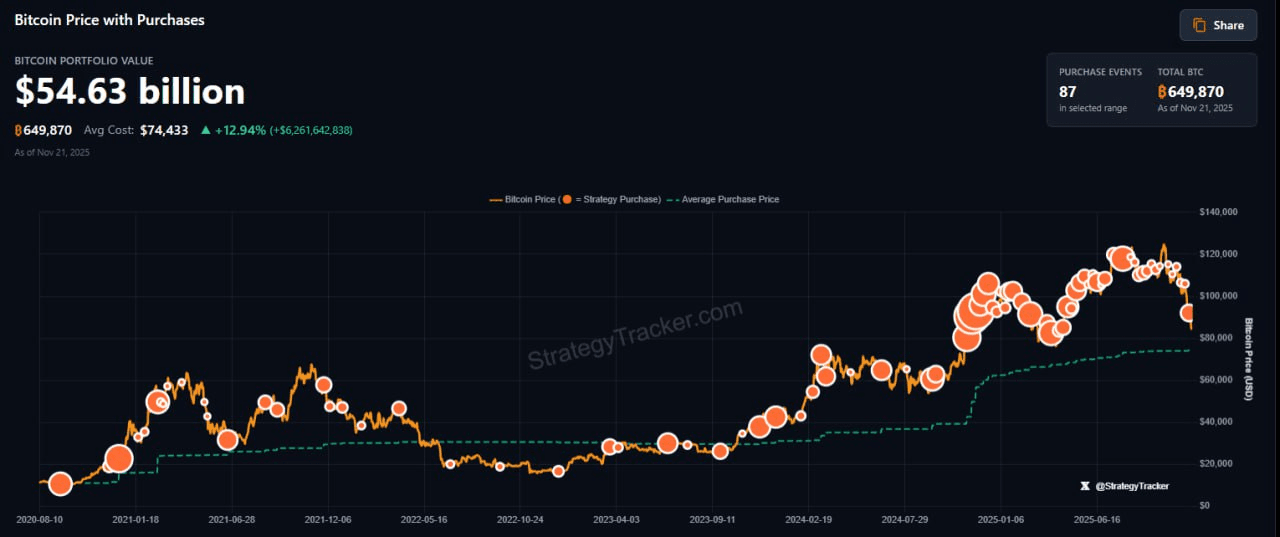Click the orange Strategy Purchase legend dot

pos(567,199)
